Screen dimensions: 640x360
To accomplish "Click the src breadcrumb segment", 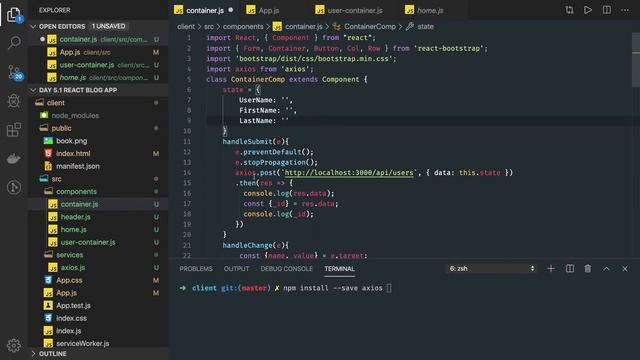I will coord(209,27).
